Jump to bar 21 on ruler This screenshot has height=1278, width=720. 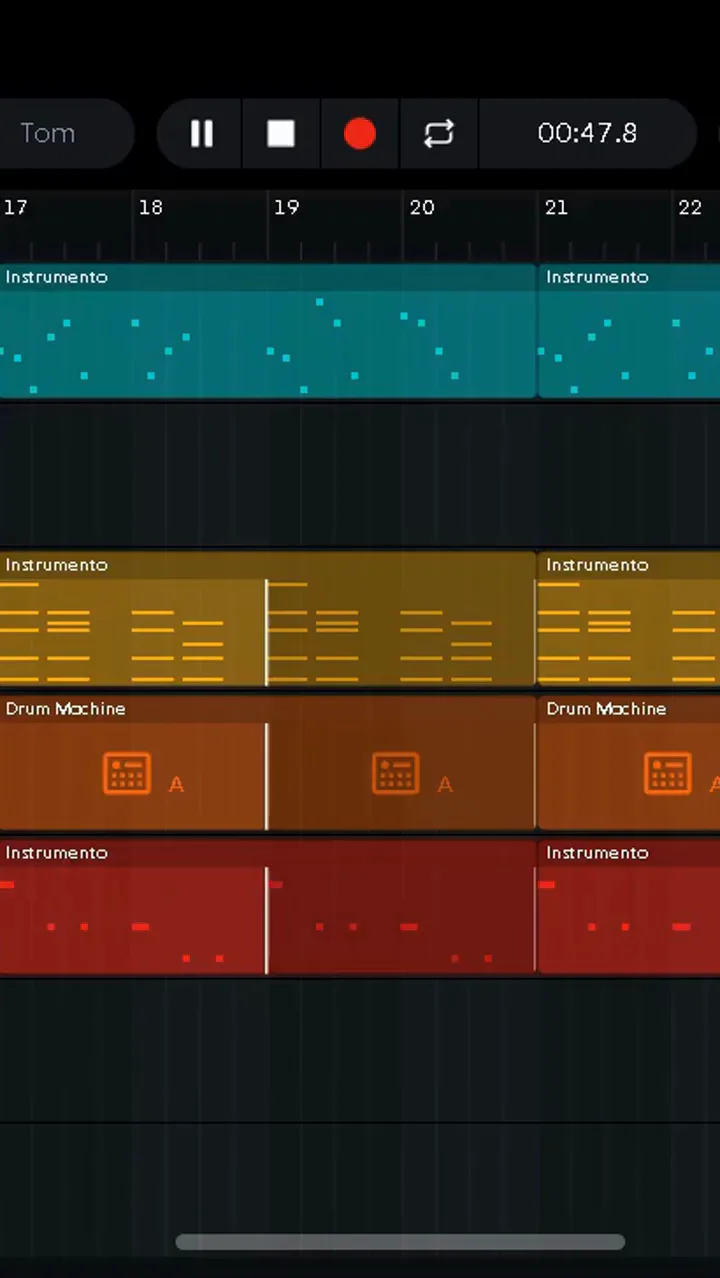coord(556,207)
